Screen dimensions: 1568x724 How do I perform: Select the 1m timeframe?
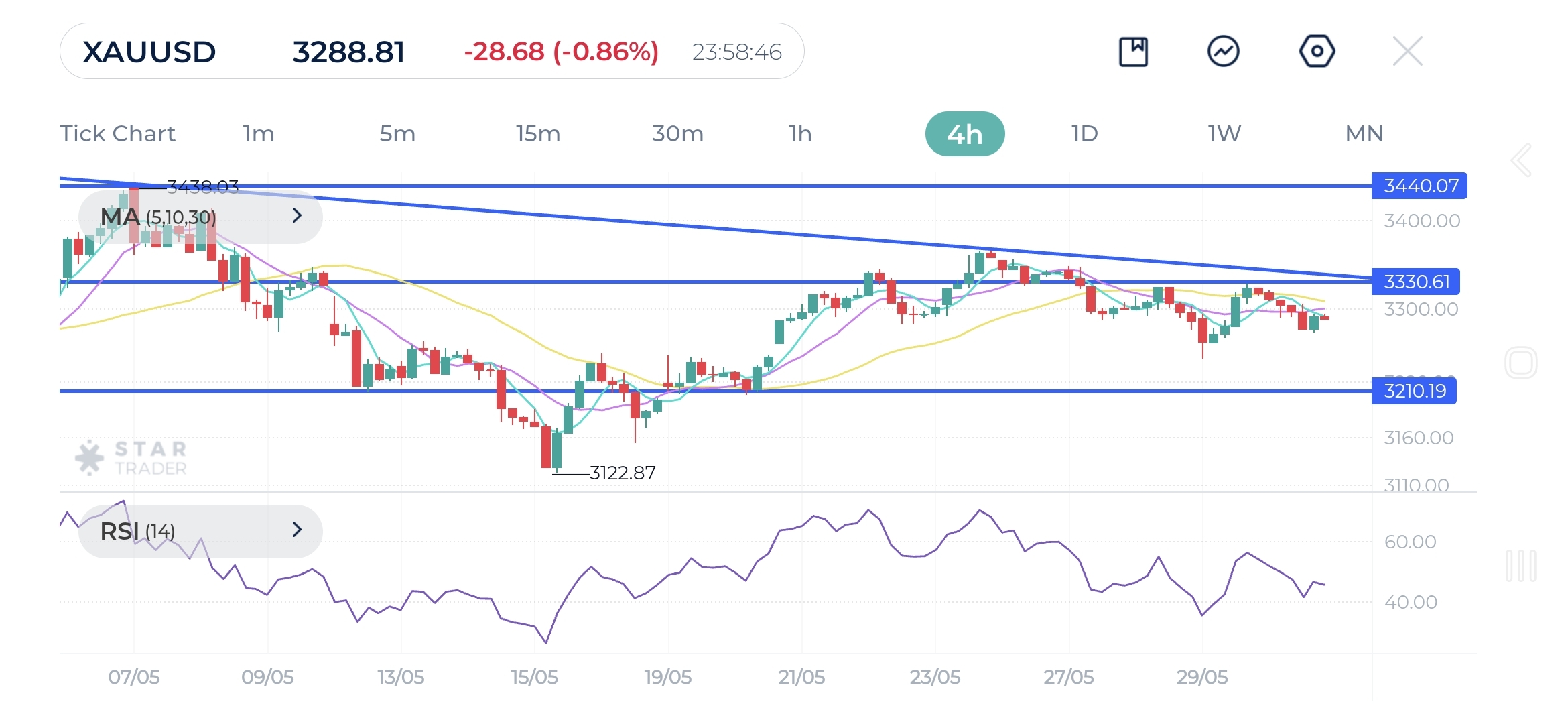click(x=259, y=133)
